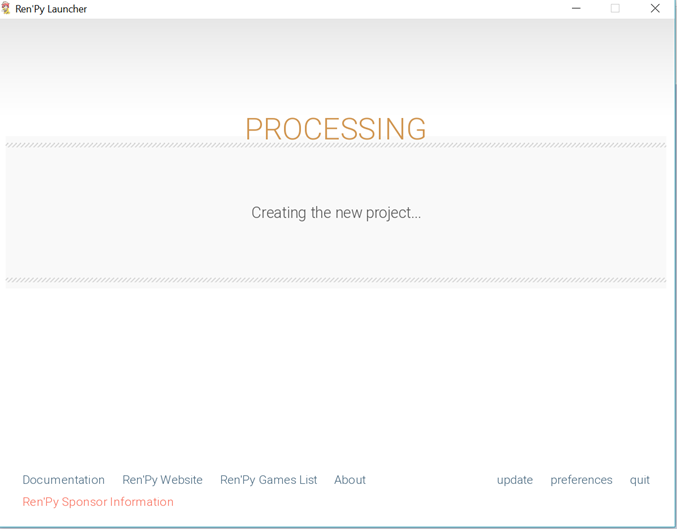Click the 'Creating the new project...' message

(x=336, y=213)
